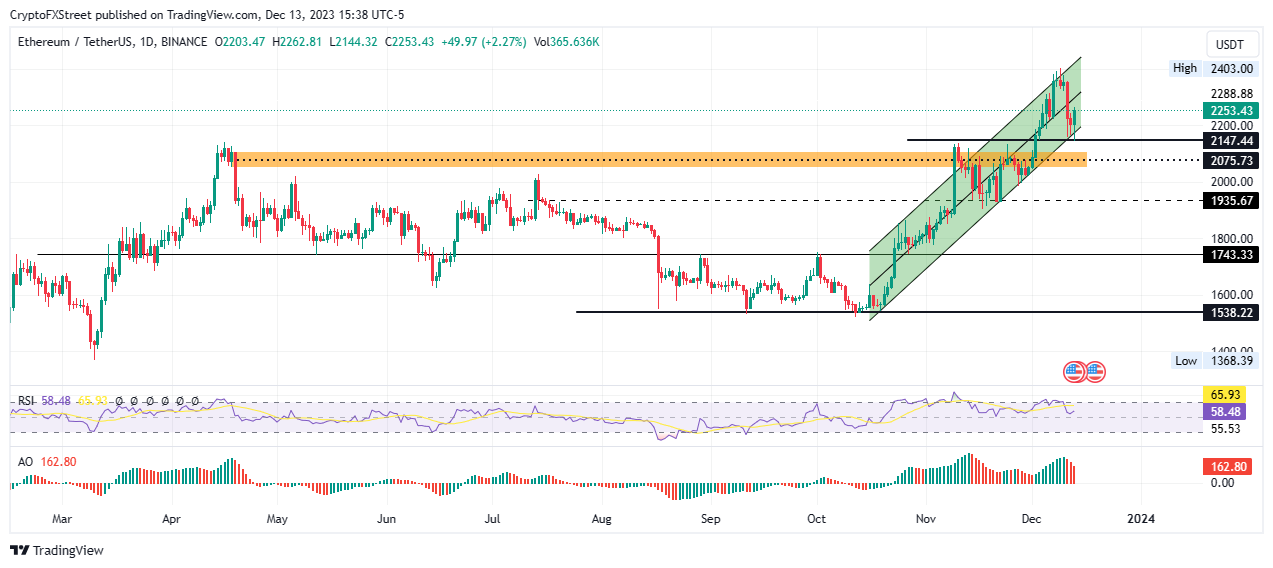
Task: Select the 2024 label on the time axis
Action: pyautogui.click(x=1142, y=519)
